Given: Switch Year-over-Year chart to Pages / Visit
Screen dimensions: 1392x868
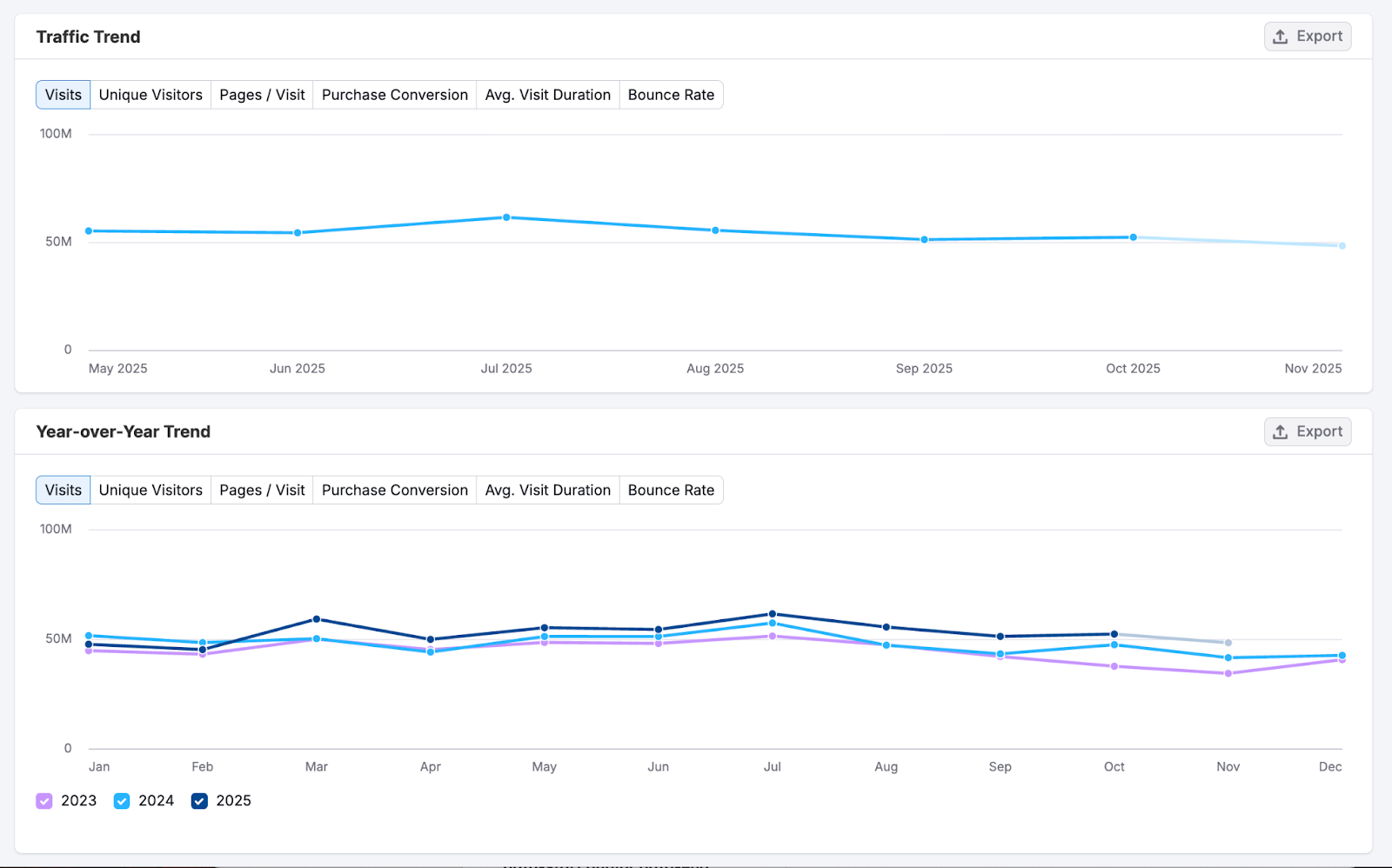Looking at the screenshot, I should pos(261,490).
